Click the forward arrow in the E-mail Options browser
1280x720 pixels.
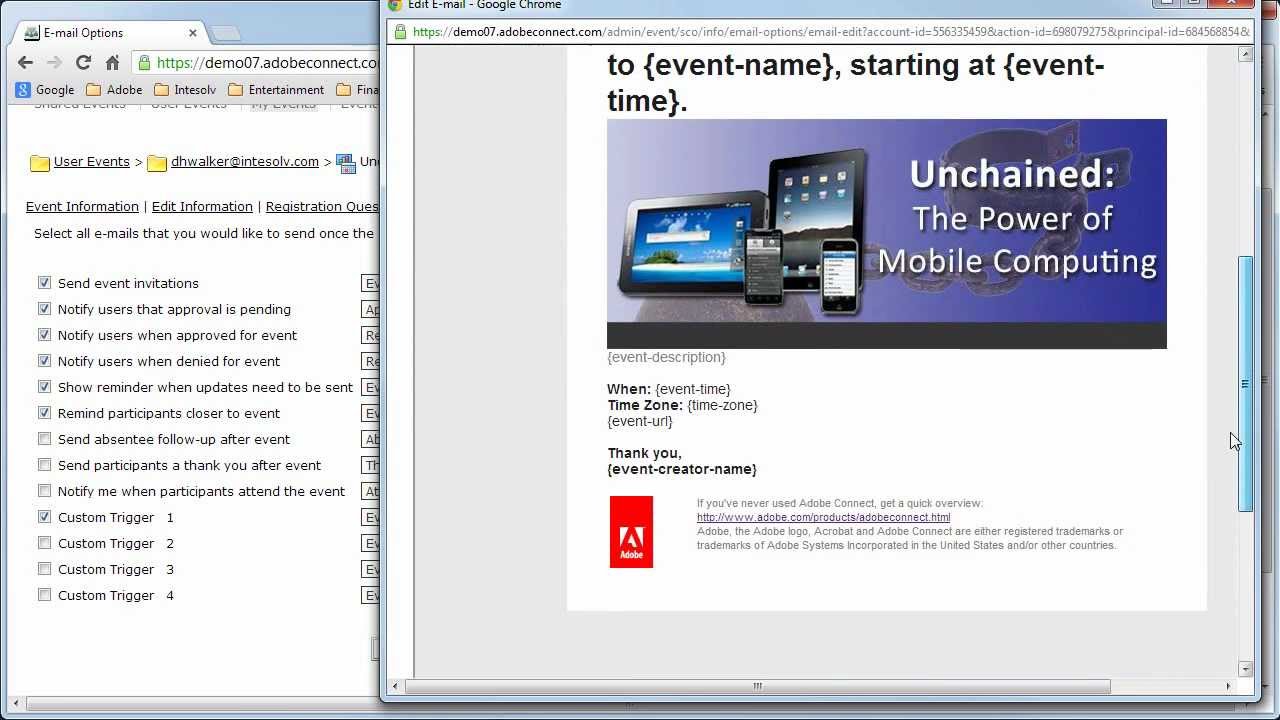[54, 63]
